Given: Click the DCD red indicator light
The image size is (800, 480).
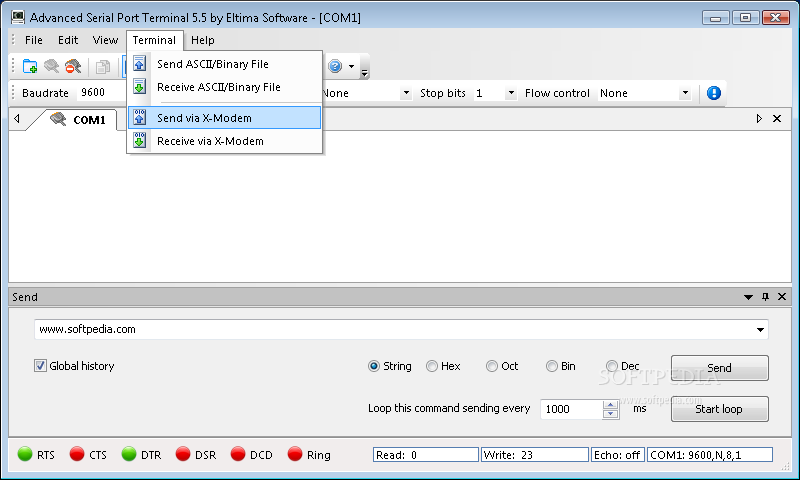Looking at the screenshot, I should coord(238,453).
